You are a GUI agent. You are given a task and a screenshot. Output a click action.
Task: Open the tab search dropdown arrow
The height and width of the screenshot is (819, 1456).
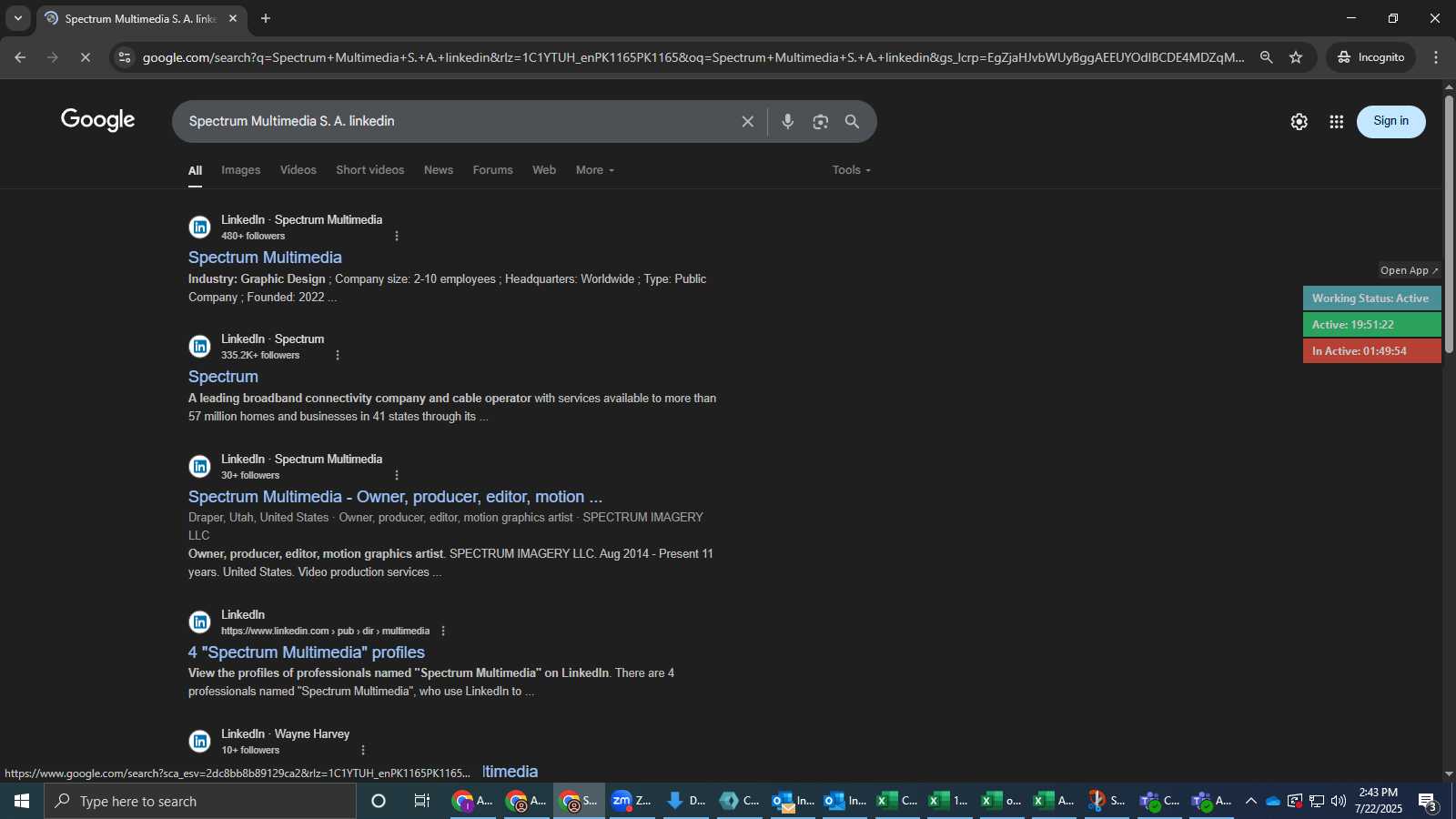17,18
